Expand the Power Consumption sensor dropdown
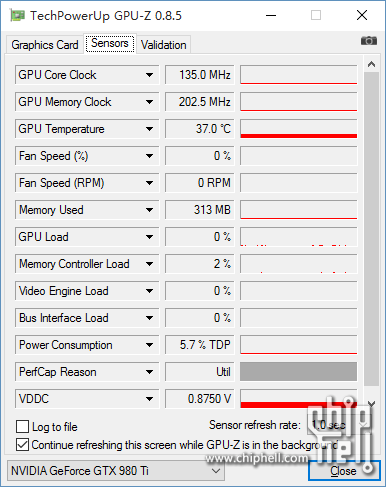The image size is (386, 487). (x=149, y=345)
